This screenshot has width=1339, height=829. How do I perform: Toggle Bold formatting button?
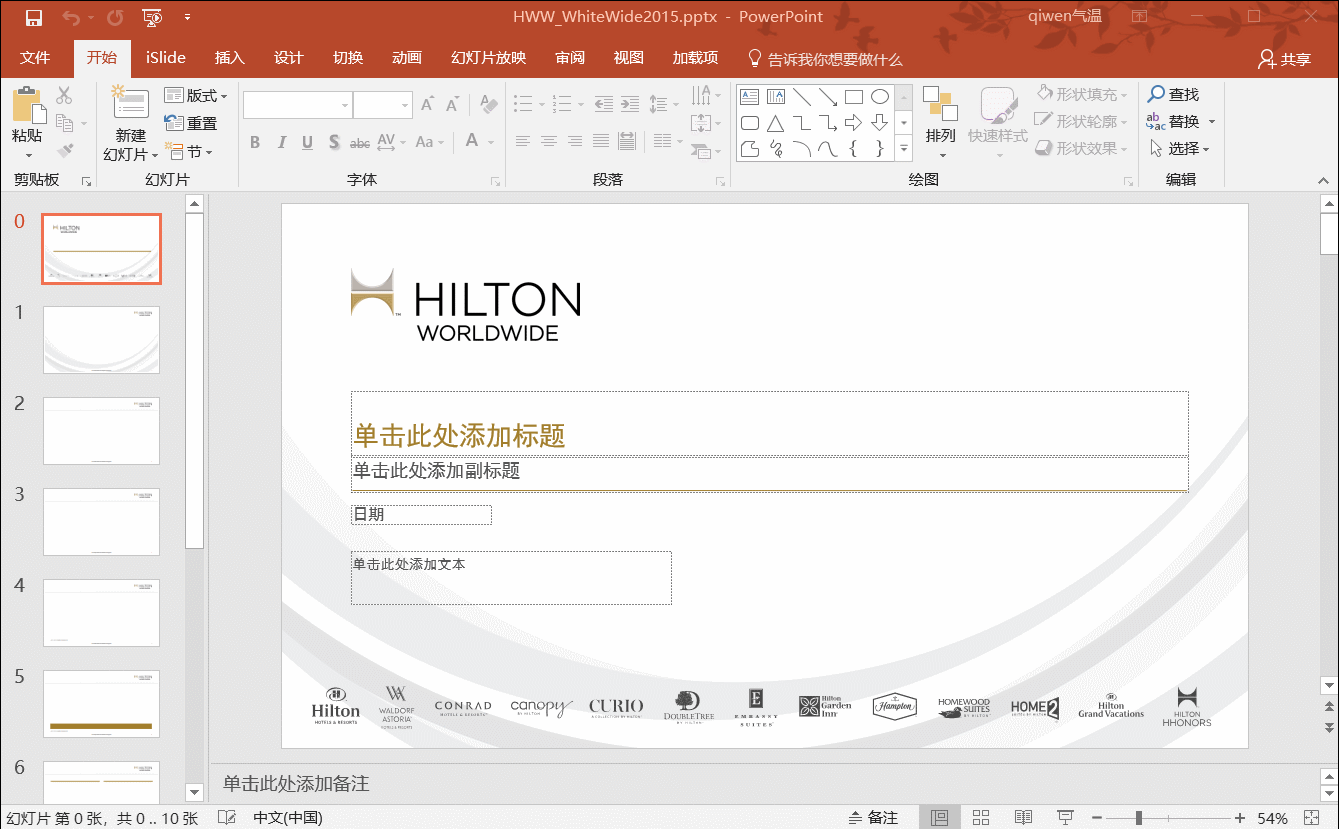(255, 142)
